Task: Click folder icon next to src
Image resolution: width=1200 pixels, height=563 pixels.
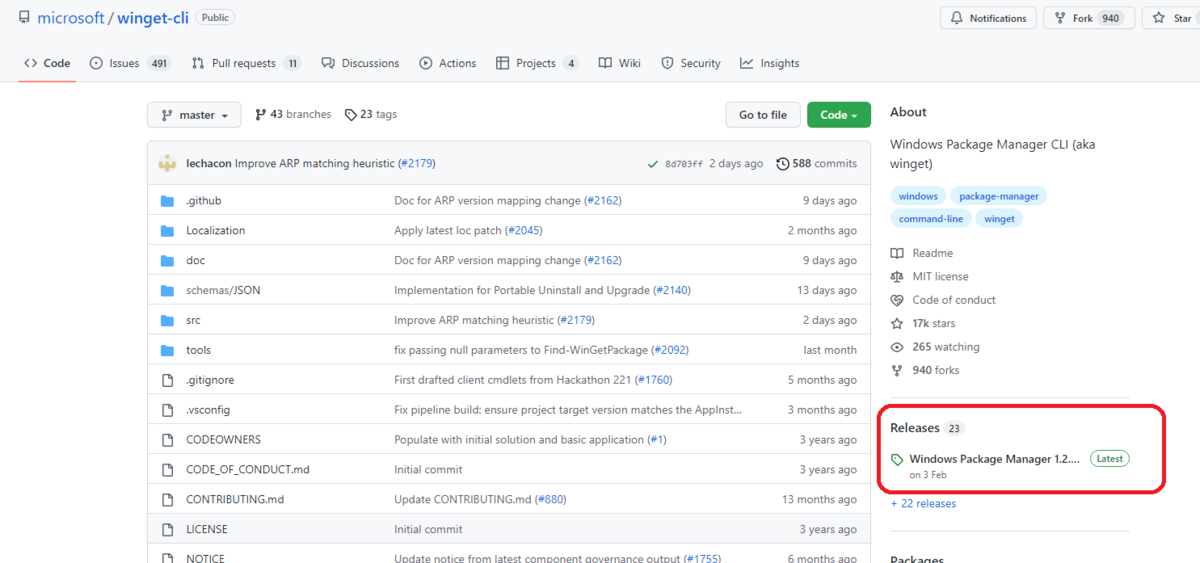Action: point(168,320)
